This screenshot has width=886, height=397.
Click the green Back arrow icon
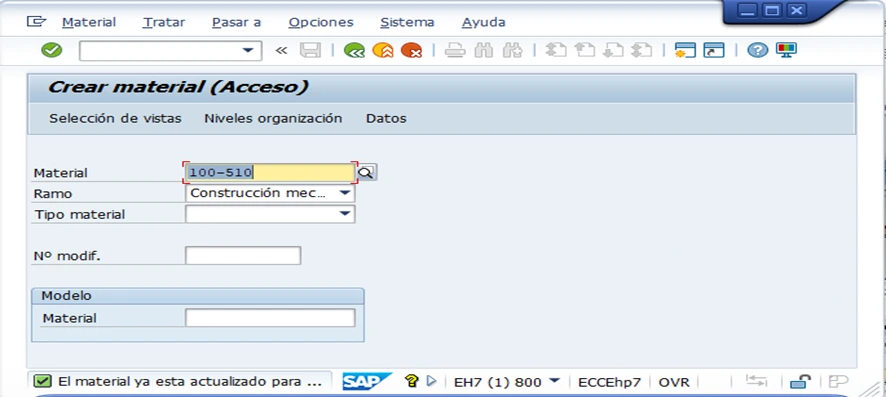(354, 51)
